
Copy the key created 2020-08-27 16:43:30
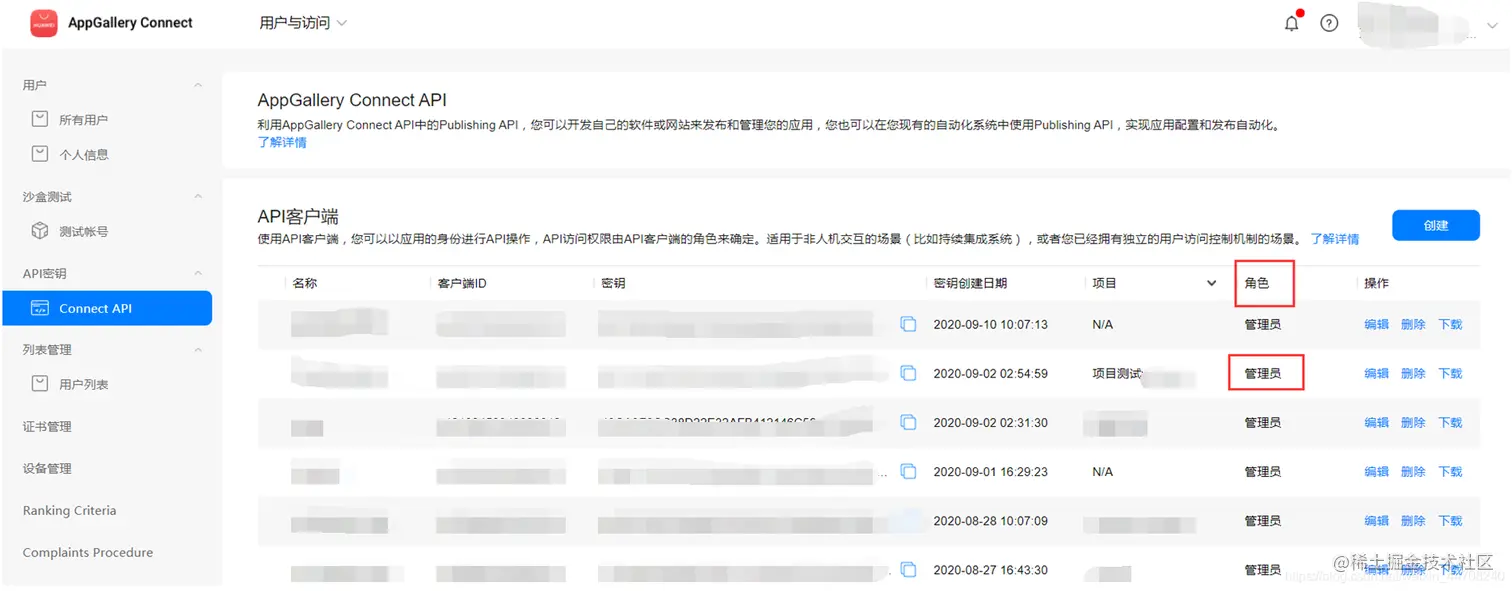(908, 569)
